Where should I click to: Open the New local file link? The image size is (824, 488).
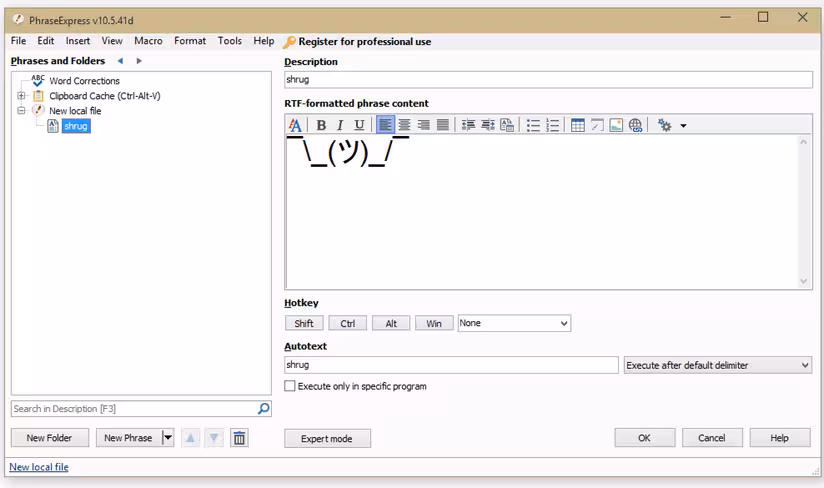click(x=39, y=467)
